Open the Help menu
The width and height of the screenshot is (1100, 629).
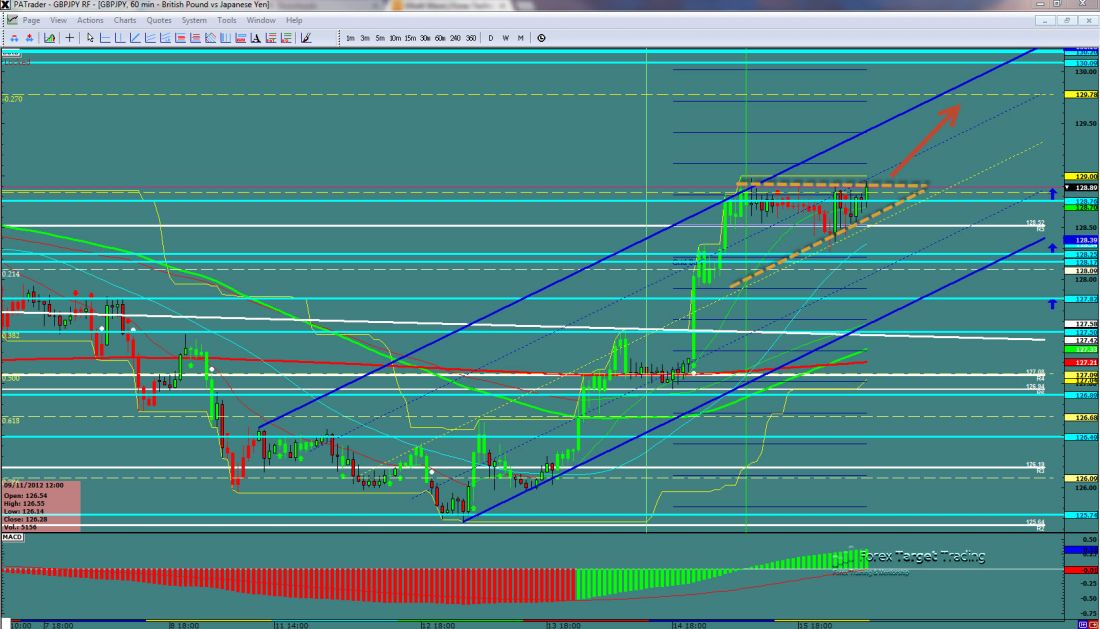pyautogui.click(x=294, y=20)
